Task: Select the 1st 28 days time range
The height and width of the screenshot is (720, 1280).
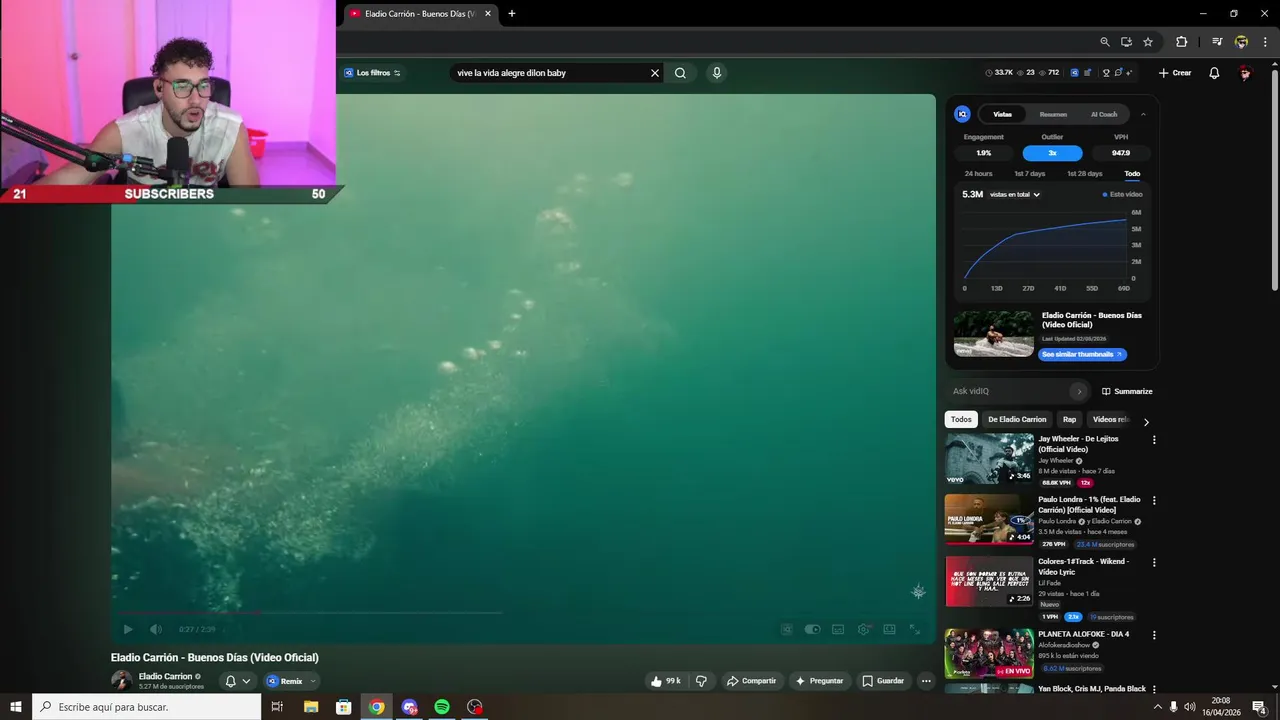Action: point(1084,174)
